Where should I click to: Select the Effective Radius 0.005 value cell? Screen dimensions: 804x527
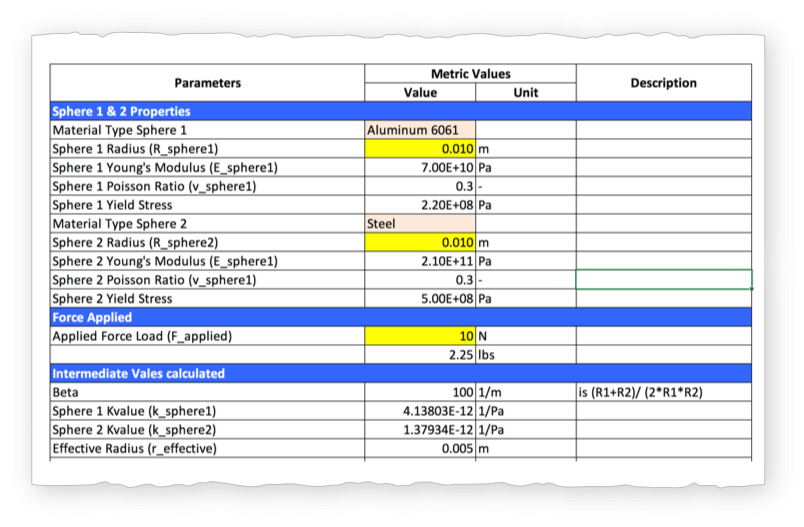pos(420,449)
